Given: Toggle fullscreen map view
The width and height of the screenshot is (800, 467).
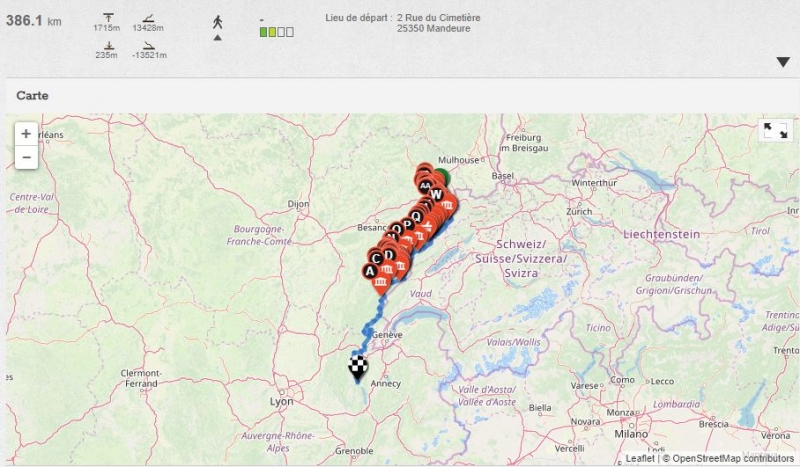Looking at the screenshot, I should click(775, 131).
